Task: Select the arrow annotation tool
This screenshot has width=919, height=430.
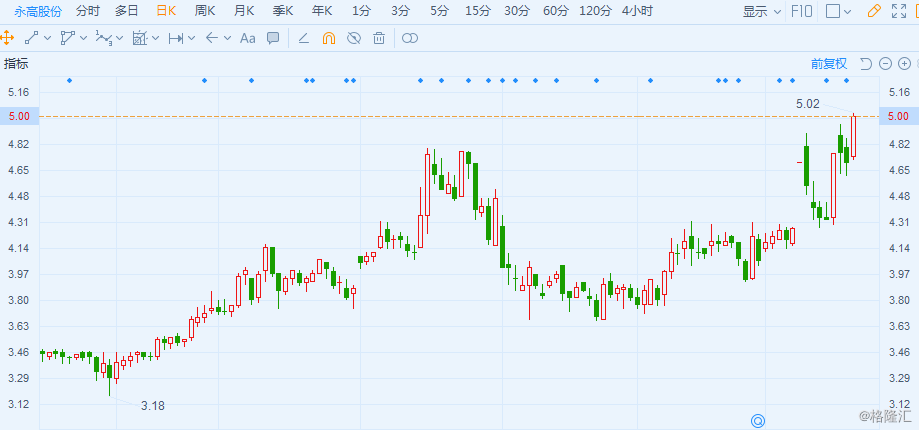Action: tap(212, 39)
